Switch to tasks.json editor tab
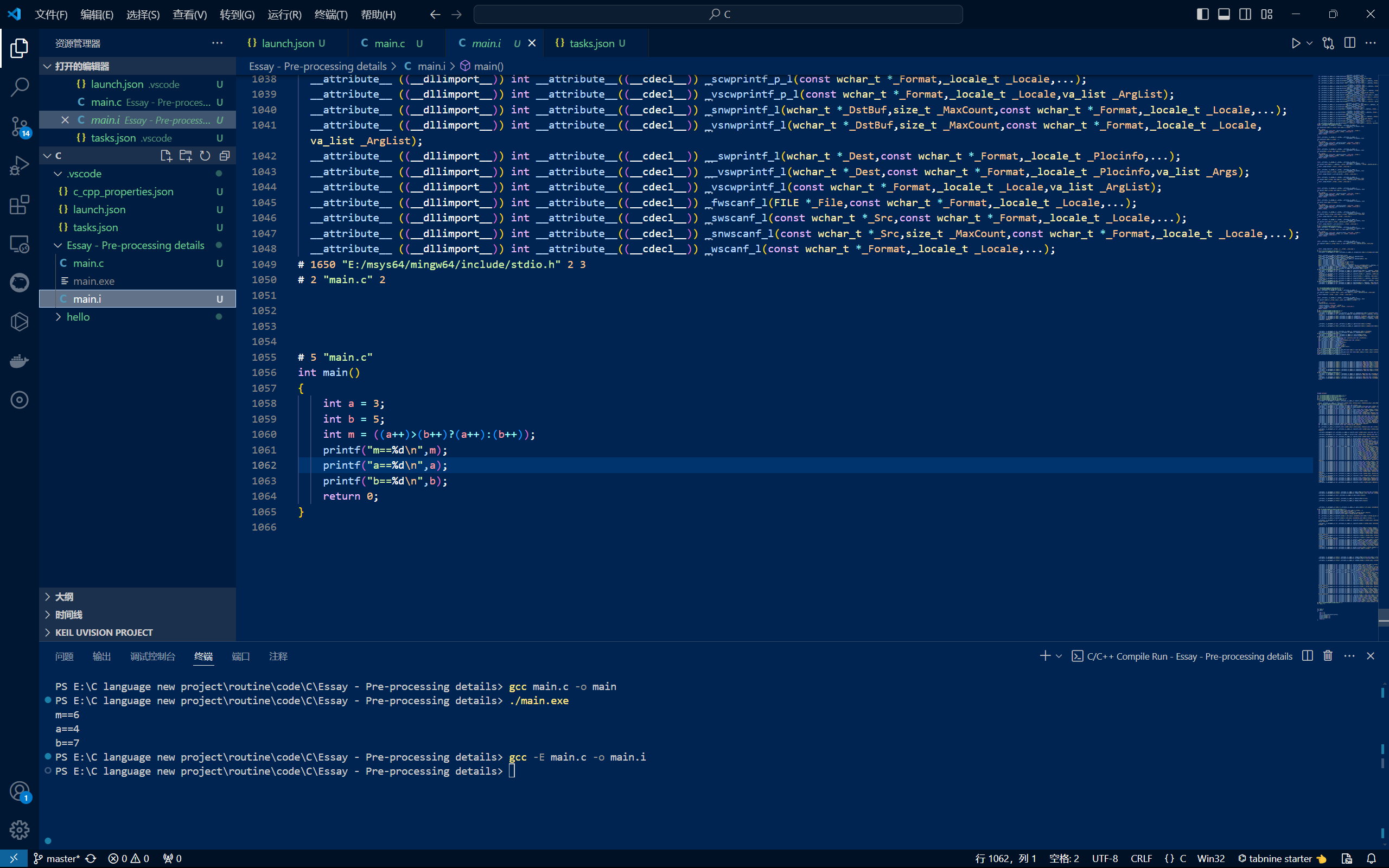 tap(596, 43)
